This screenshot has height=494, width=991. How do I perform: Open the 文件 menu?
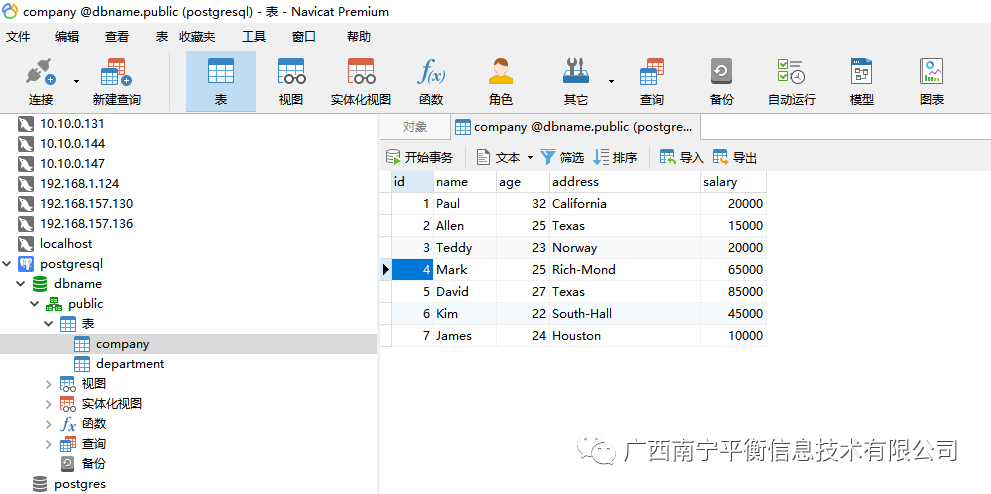18,37
